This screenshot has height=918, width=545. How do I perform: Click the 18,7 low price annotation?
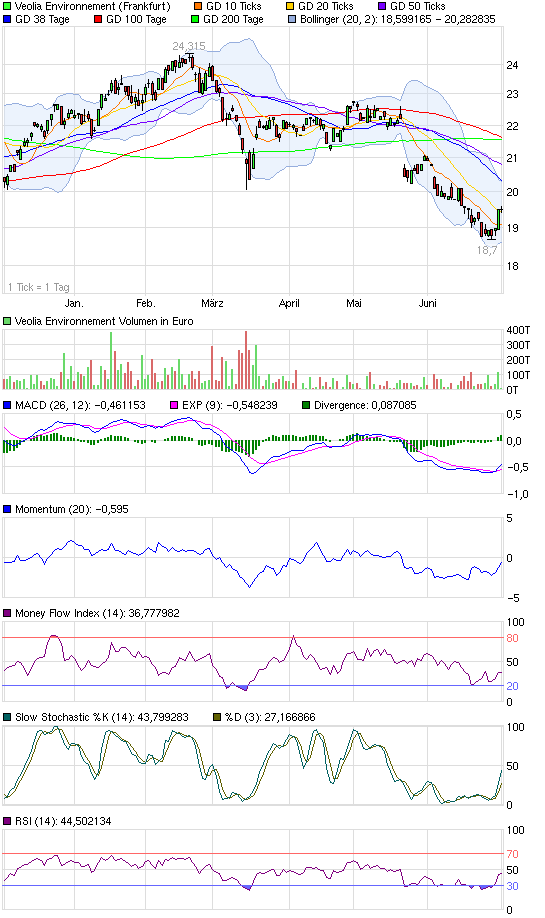click(x=487, y=251)
